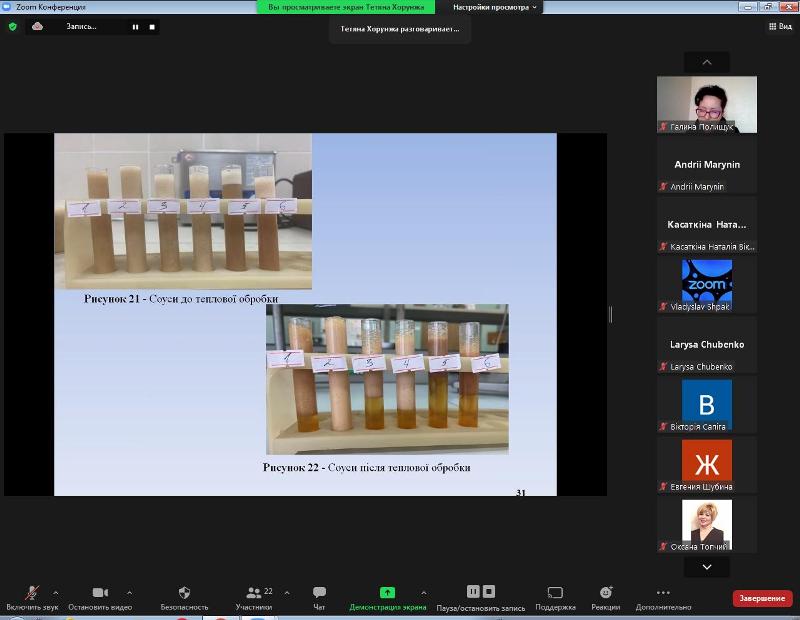Image resolution: width=800 pixels, height=620 pixels.
Task: Open the Безопасность security shield icon
Action: point(184,593)
